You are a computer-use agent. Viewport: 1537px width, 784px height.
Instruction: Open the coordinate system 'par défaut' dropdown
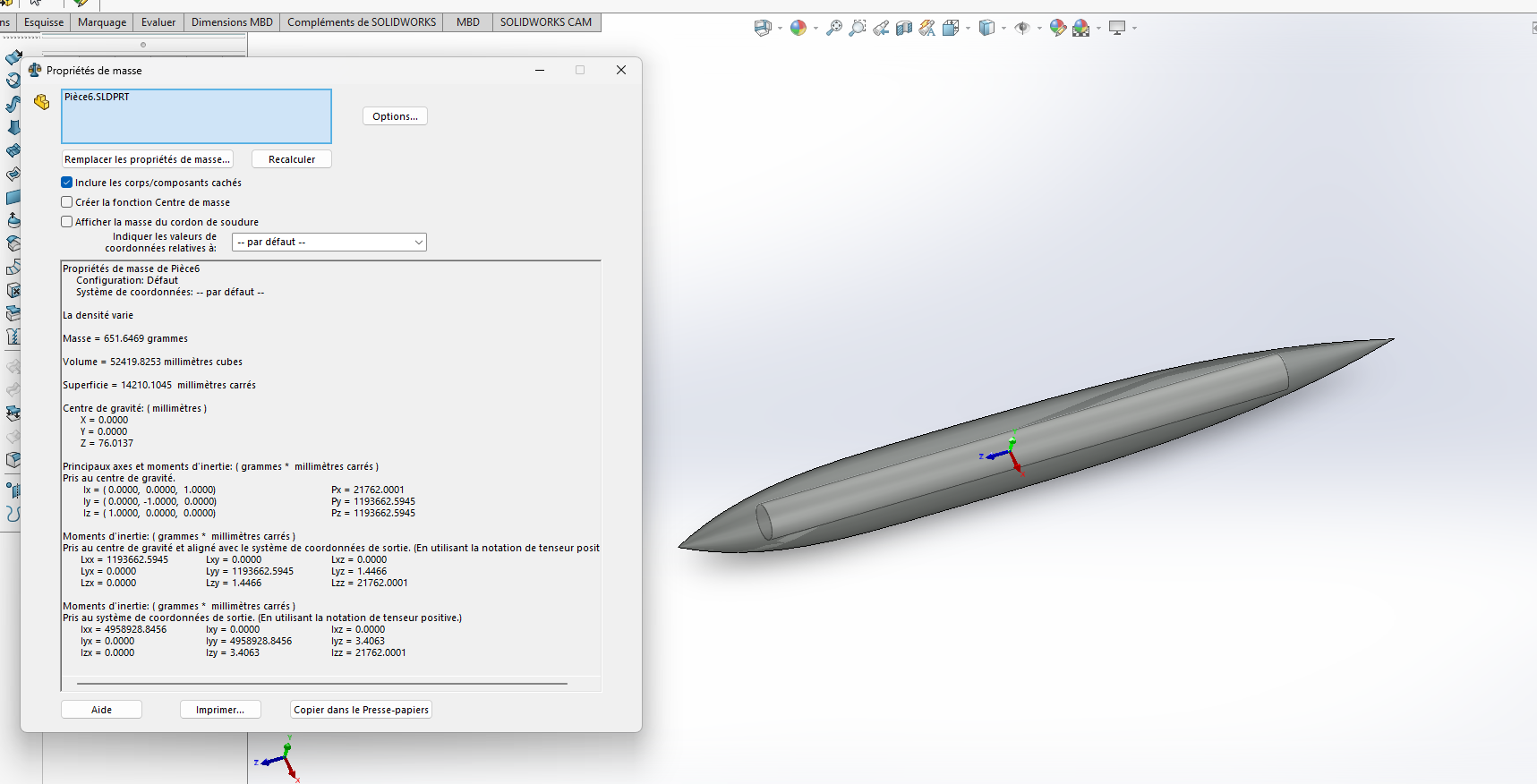coord(329,242)
